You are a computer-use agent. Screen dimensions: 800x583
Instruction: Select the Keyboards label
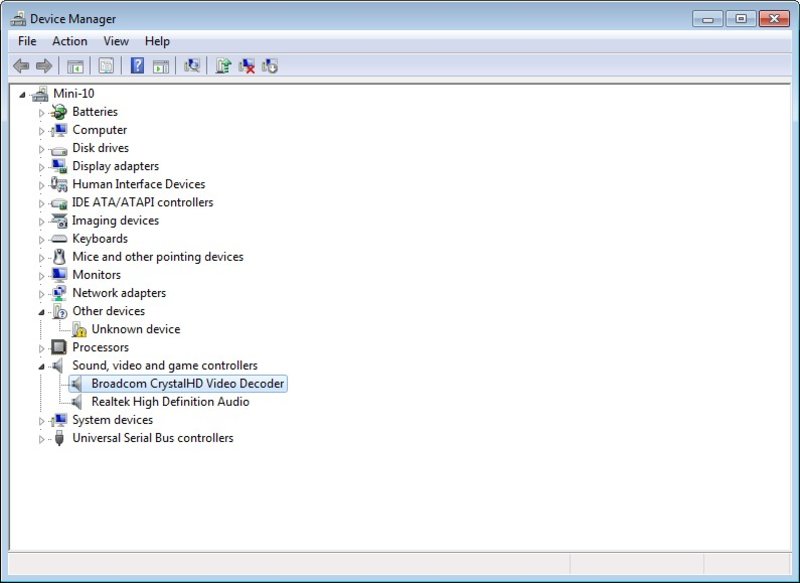[100, 239]
